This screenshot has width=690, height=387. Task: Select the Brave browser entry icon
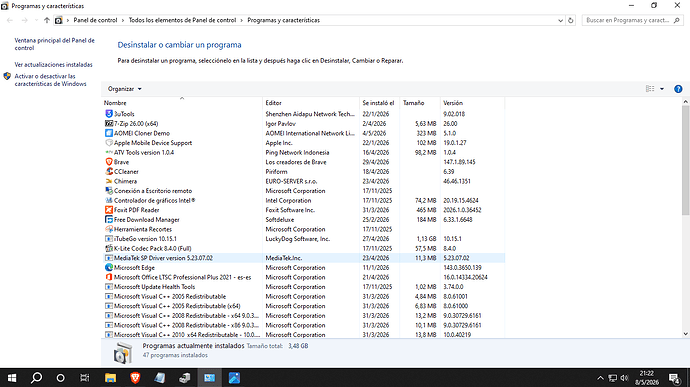point(109,162)
